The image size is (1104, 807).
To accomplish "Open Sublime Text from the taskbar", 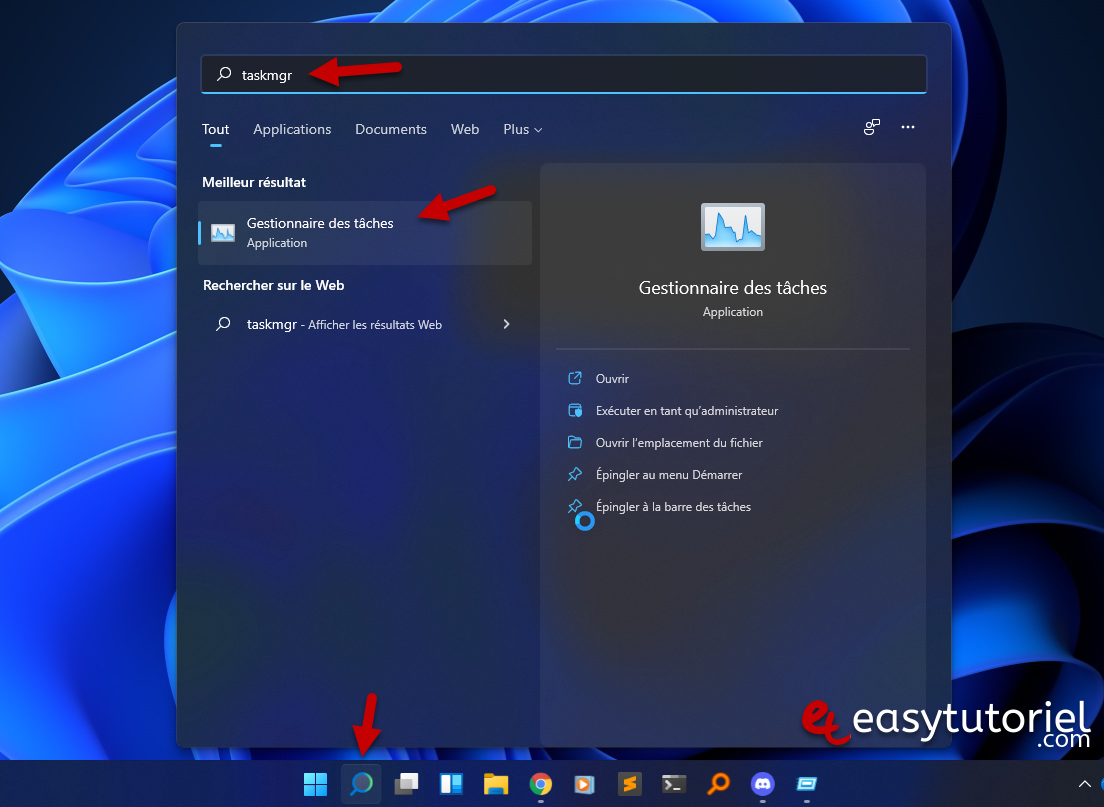I will point(629,784).
